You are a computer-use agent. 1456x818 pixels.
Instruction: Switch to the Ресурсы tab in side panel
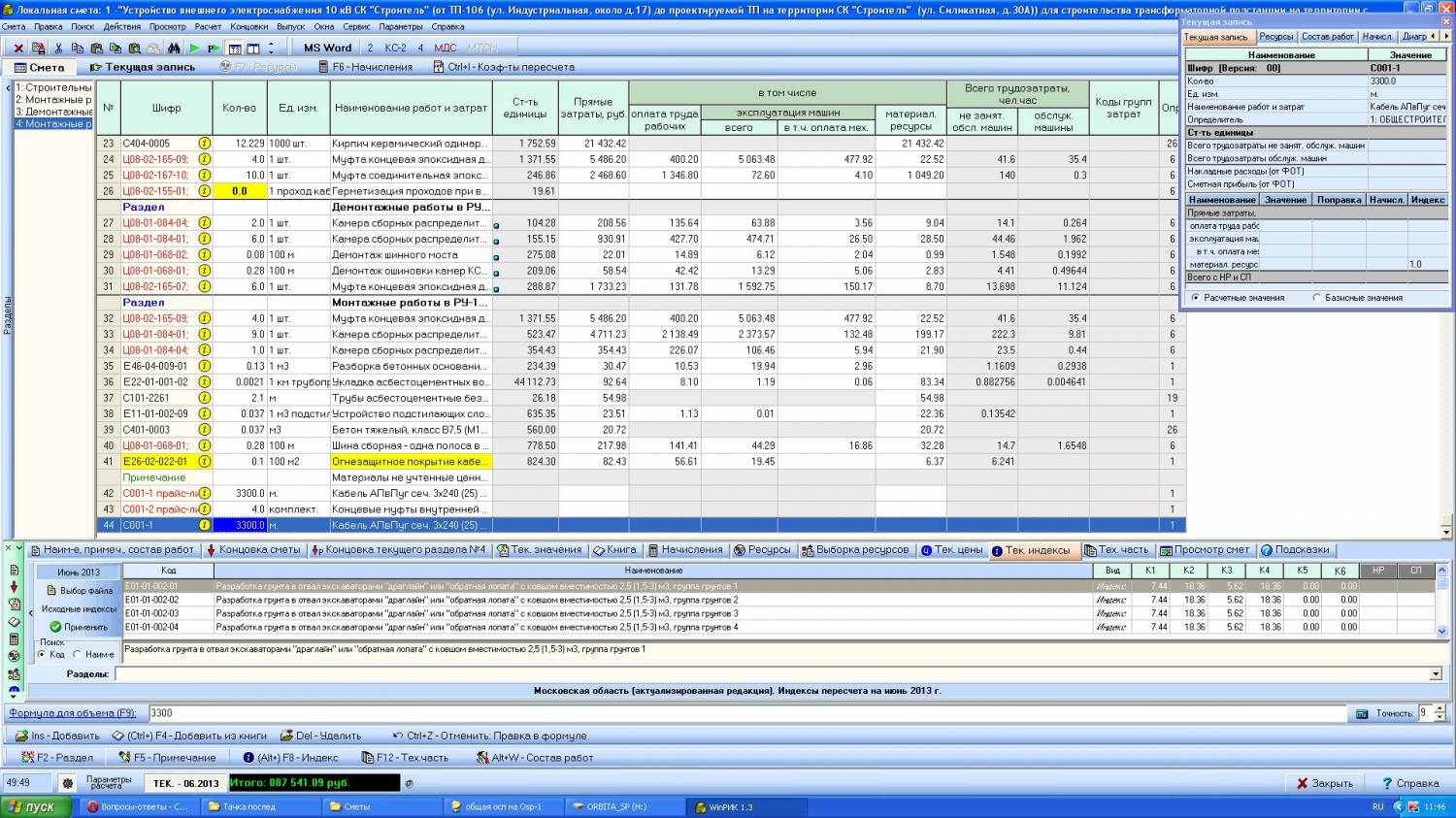pos(1275,37)
